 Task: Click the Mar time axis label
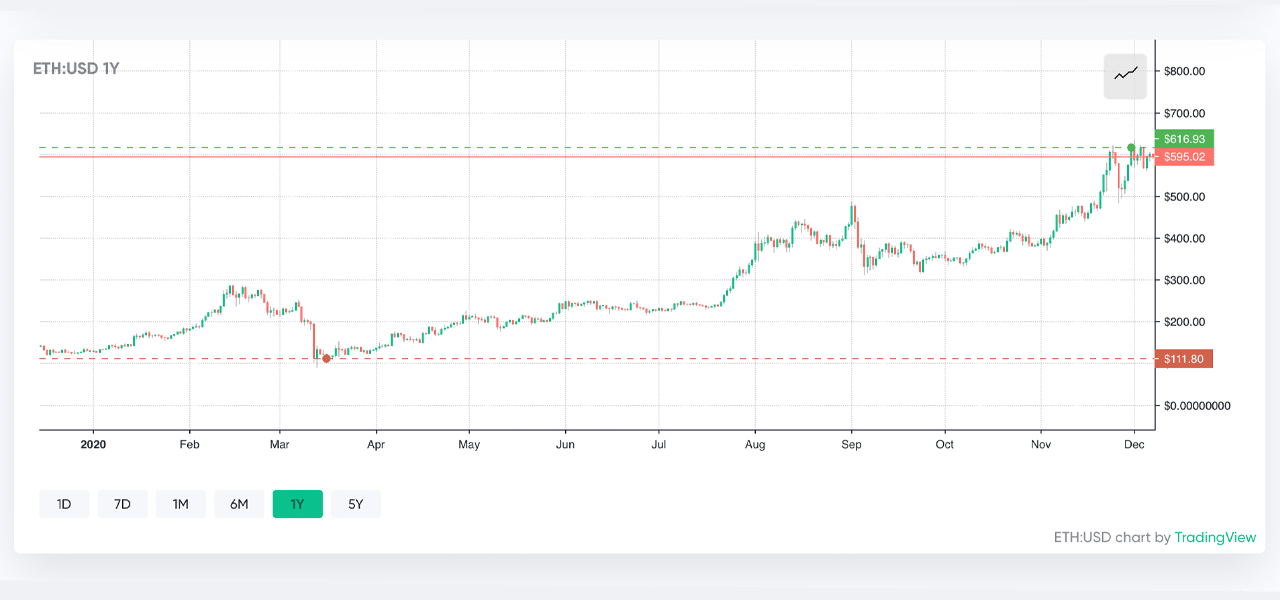click(x=281, y=443)
